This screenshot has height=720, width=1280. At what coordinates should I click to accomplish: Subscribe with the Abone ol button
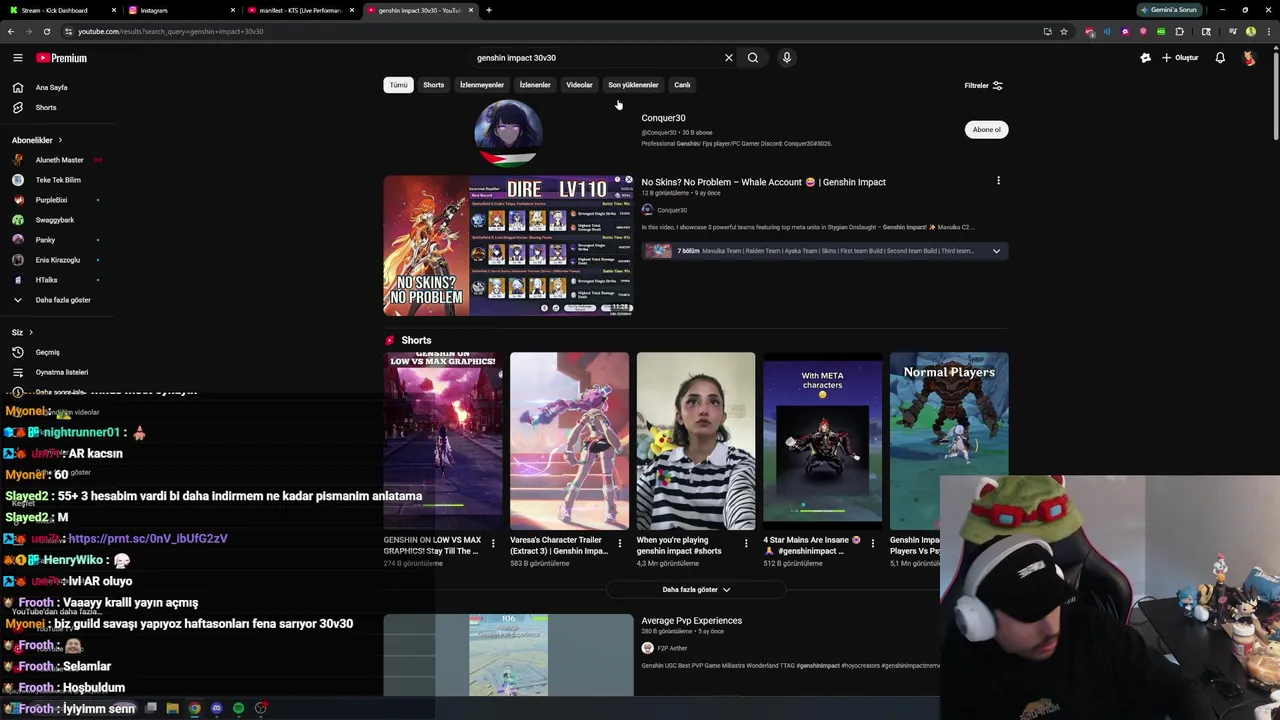[x=987, y=130]
